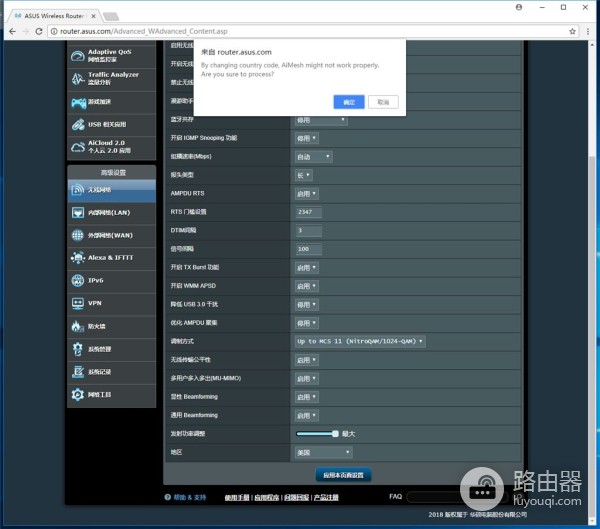The width and height of the screenshot is (600, 529).
Task: Adjust the Tx power slider handle
Action: 335,434
